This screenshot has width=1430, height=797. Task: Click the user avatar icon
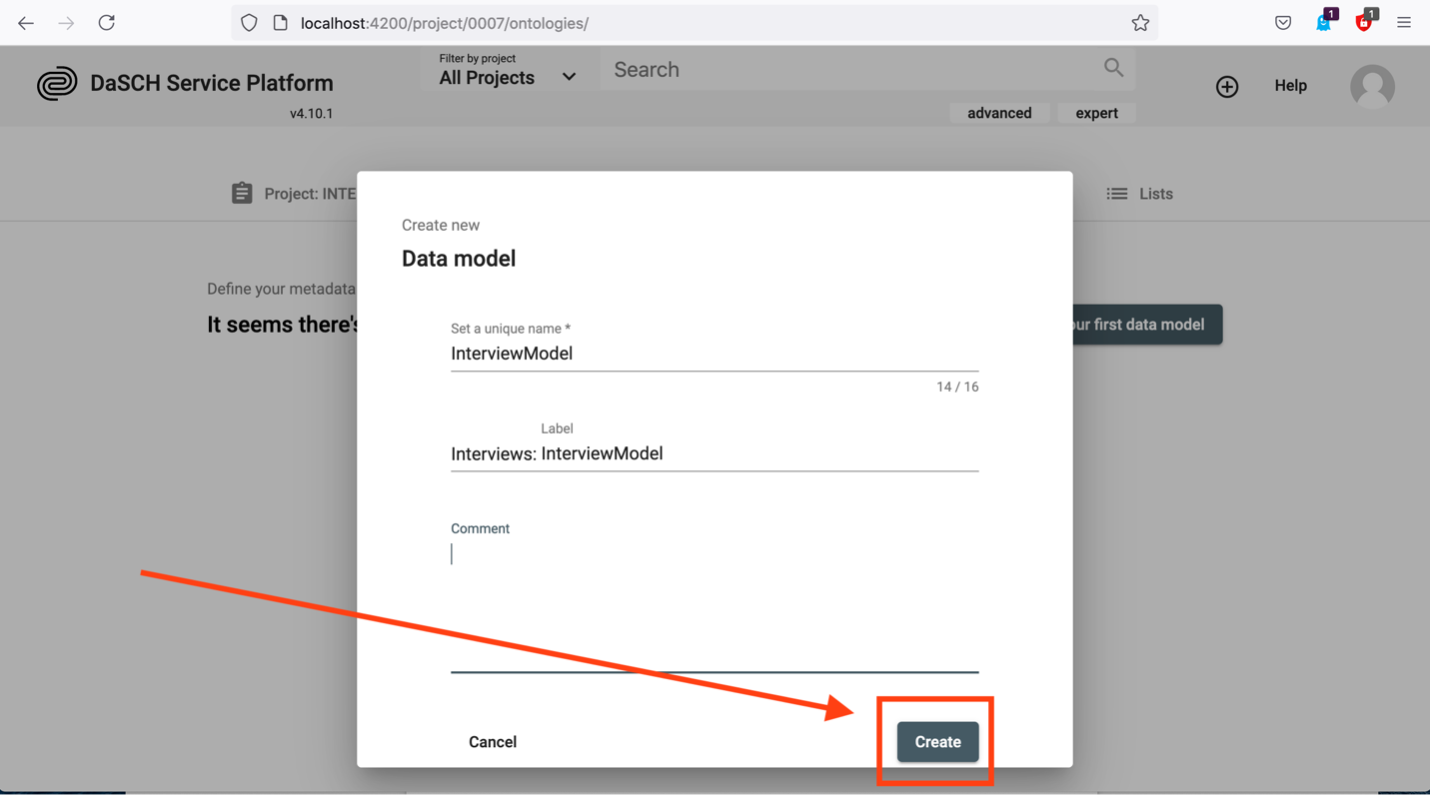1372,86
